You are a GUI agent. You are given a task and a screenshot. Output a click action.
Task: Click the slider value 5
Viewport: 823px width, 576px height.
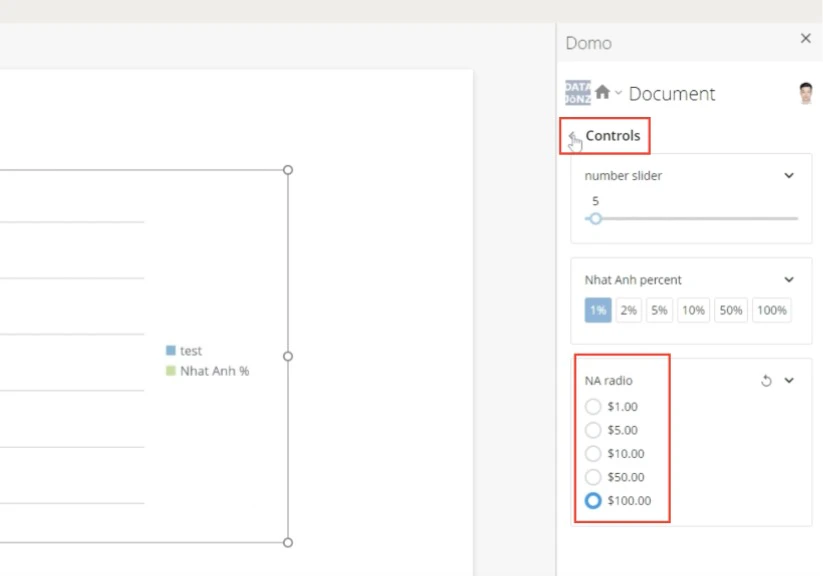click(595, 201)
